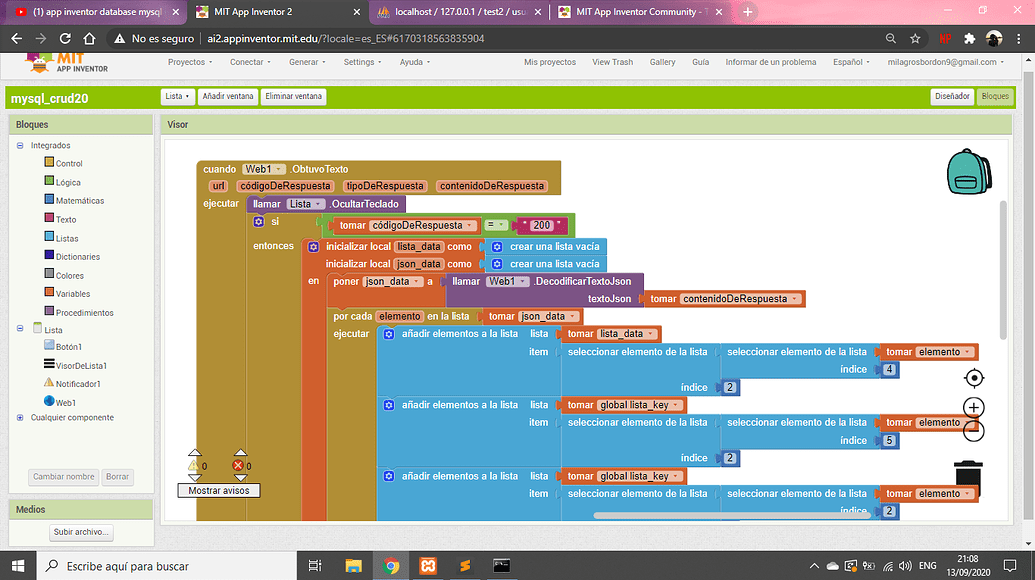Zoom out with the minus icon
Screen dimensions: 1035x580
[974, 431]
